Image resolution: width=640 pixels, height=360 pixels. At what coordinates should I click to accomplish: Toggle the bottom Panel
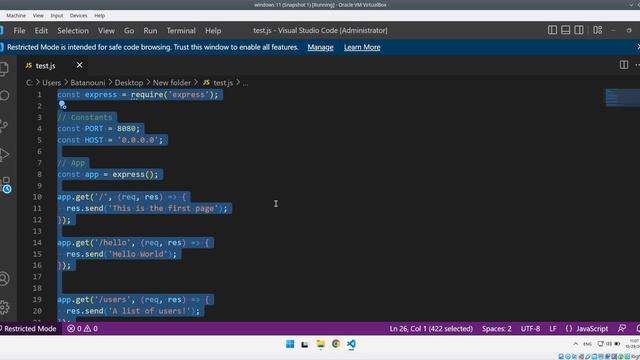pos(565,30)
